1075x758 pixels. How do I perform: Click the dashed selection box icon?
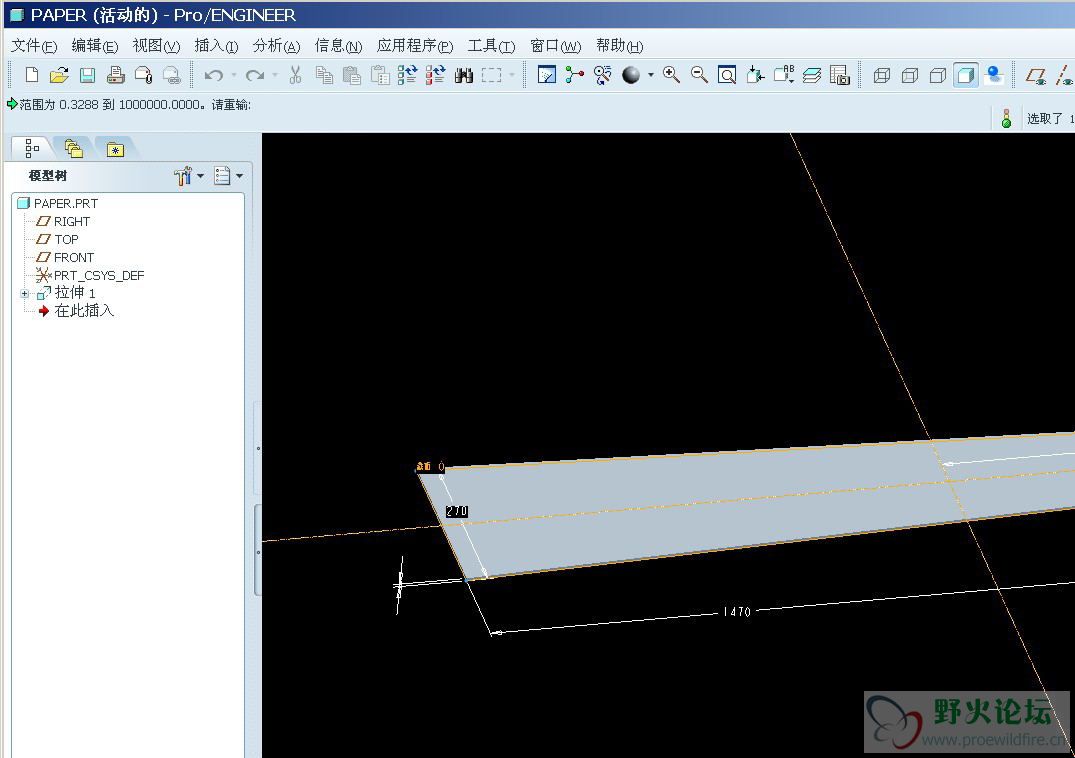492,75
